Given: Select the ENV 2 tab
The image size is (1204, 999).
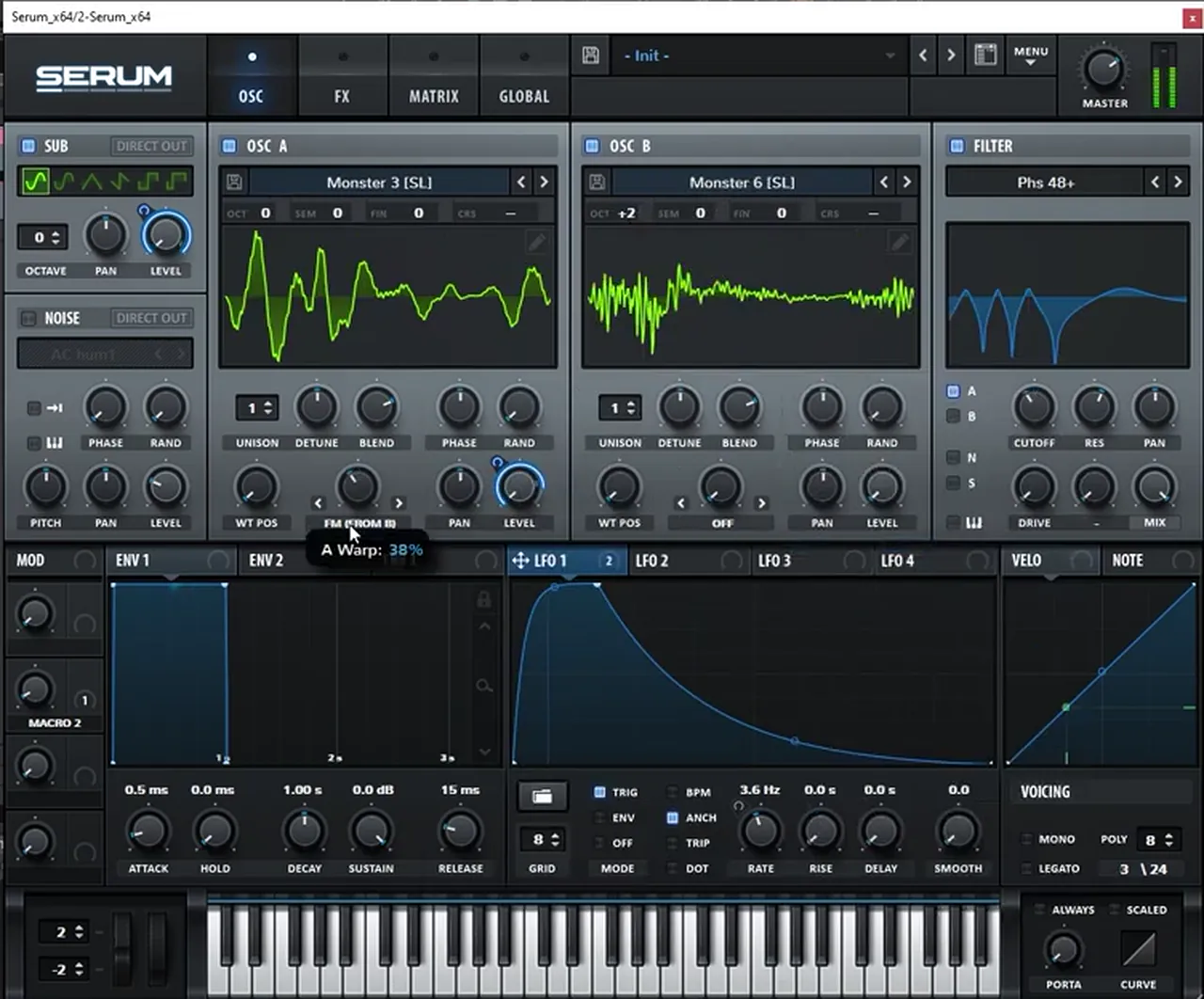Looking at the screenshot, I should pyautogui.click(x=266, y=561).
